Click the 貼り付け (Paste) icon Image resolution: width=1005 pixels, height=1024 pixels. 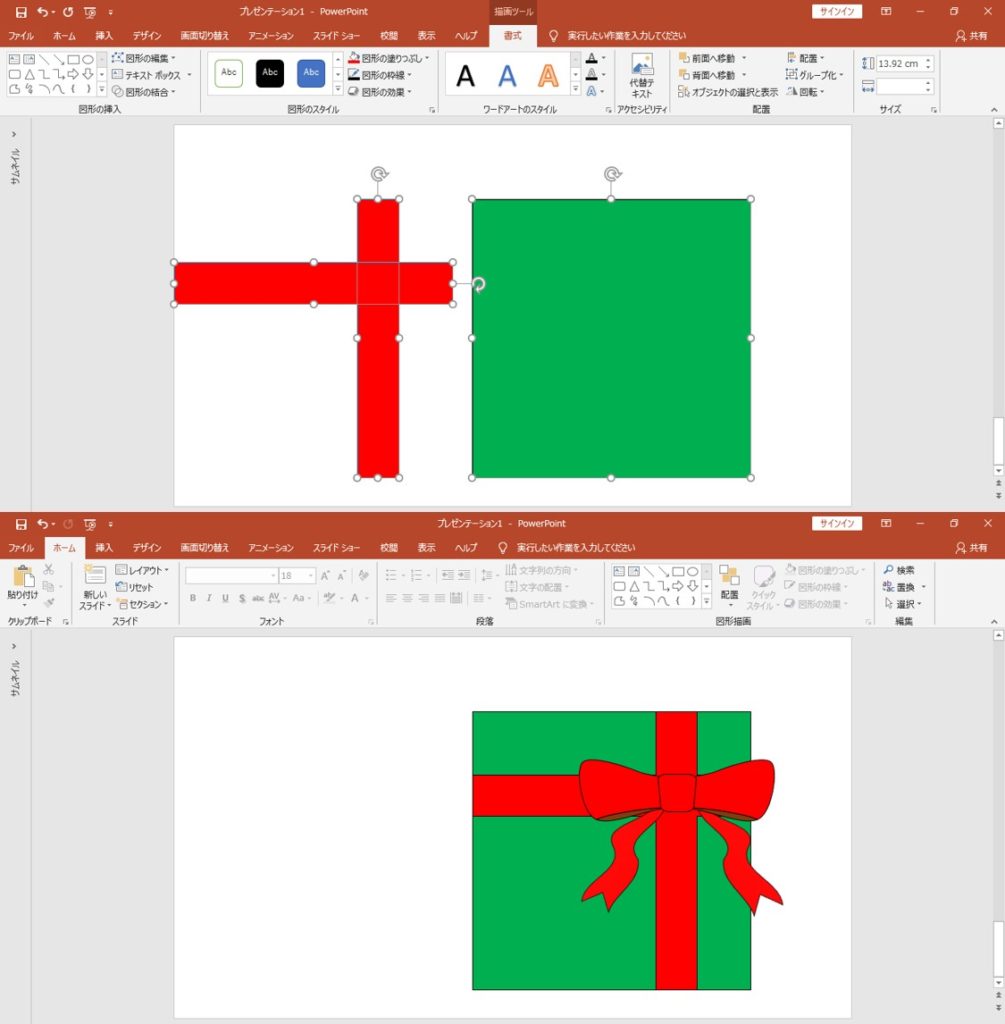click(22, 578)
